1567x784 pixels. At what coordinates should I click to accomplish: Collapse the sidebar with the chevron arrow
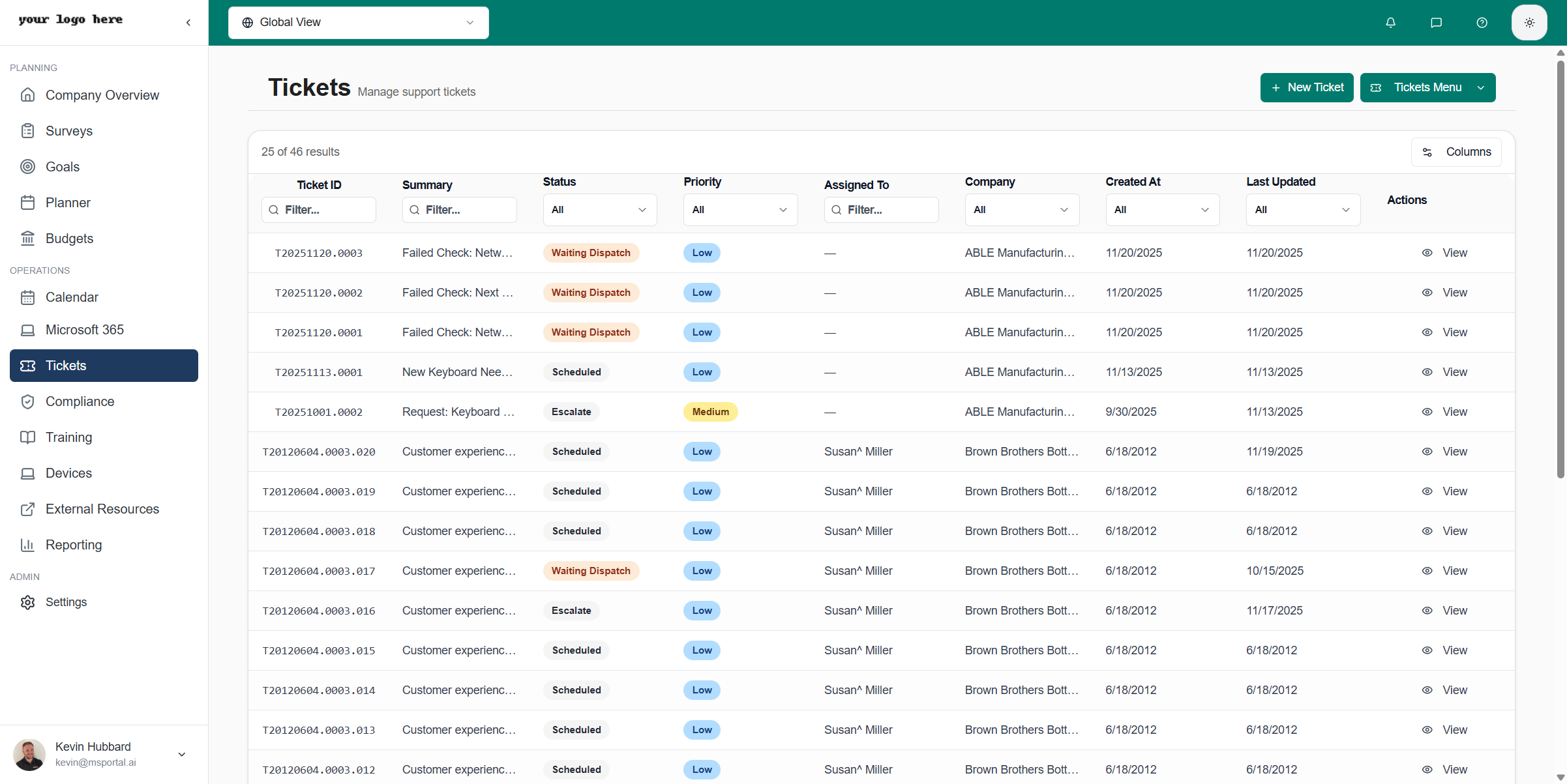pyautogui.click(x=188, y=23)
